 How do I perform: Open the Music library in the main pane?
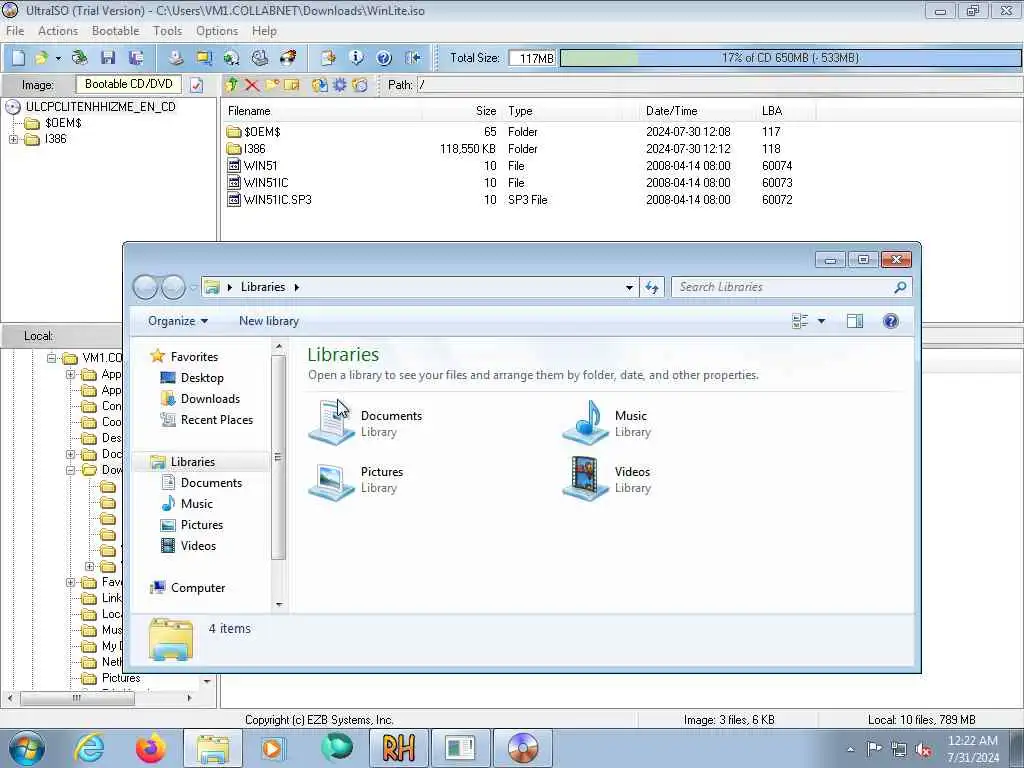(607, 423)
